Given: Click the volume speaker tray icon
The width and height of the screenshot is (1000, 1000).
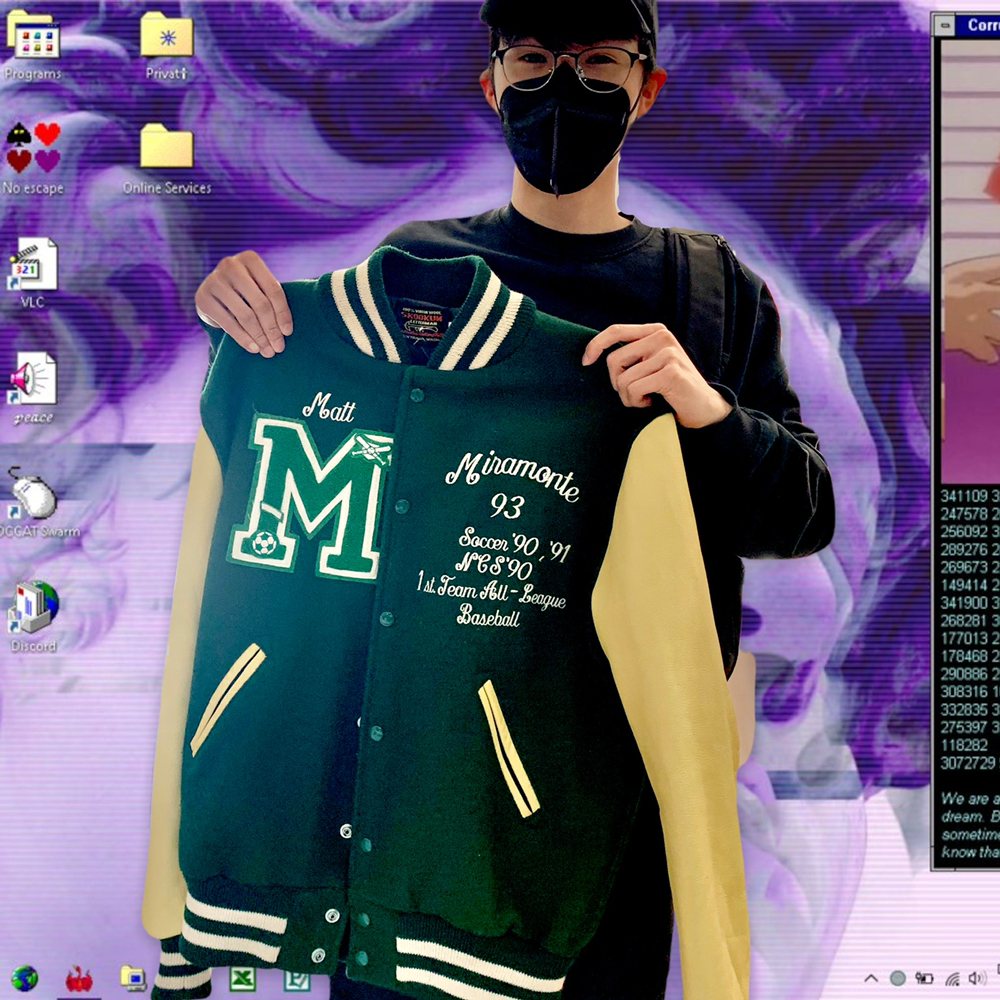Looking at the screenshot, I should click(x=977, y=978).
